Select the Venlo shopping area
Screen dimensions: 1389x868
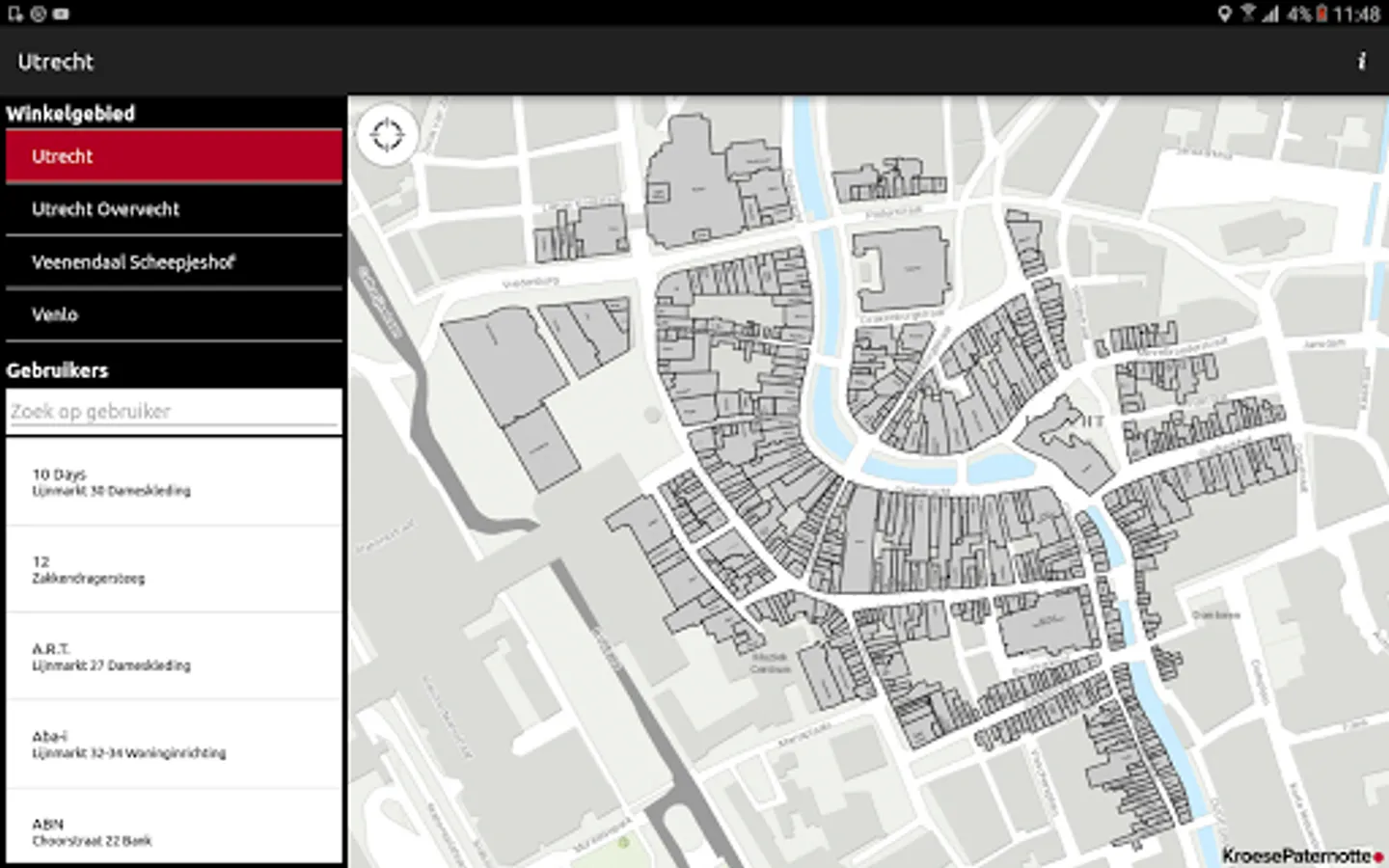(x=174, y=314)
